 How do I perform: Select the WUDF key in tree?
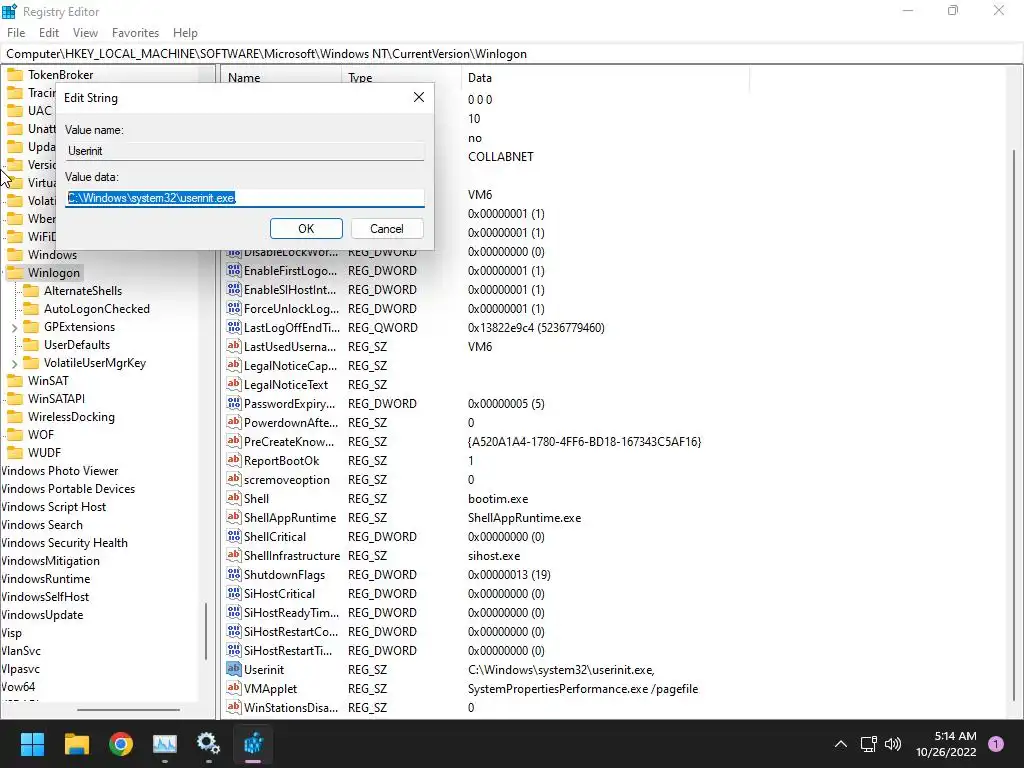coord(44,453)
